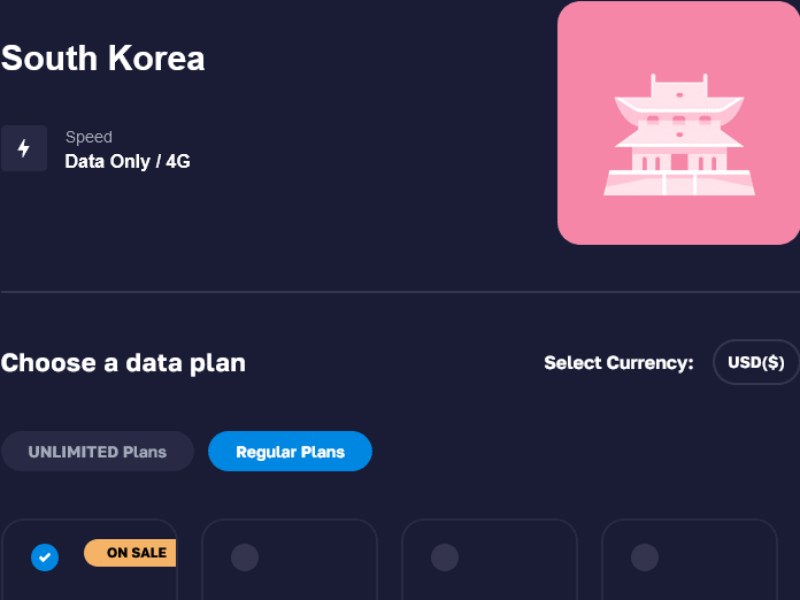
Task: Click the second data plan card outline
Action: coord(289,560)
